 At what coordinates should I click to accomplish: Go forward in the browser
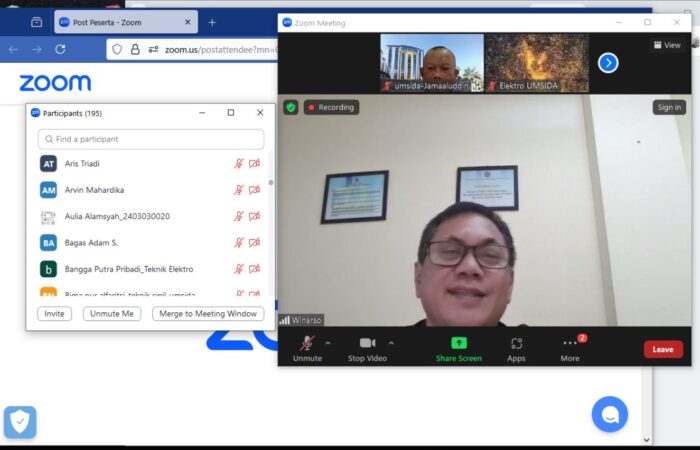pos(37,49)
